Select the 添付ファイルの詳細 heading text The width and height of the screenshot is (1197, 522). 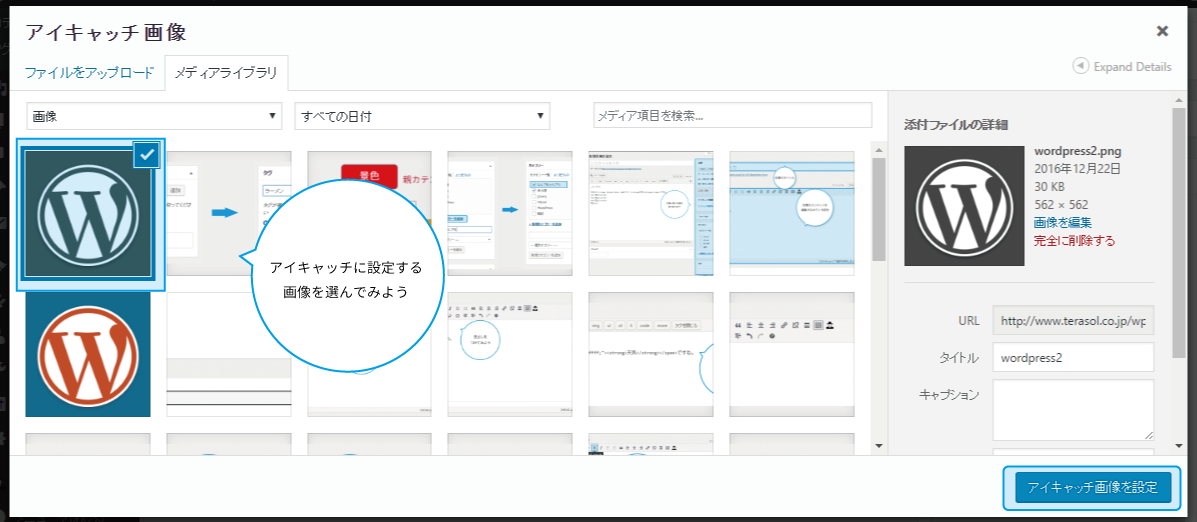958,124
